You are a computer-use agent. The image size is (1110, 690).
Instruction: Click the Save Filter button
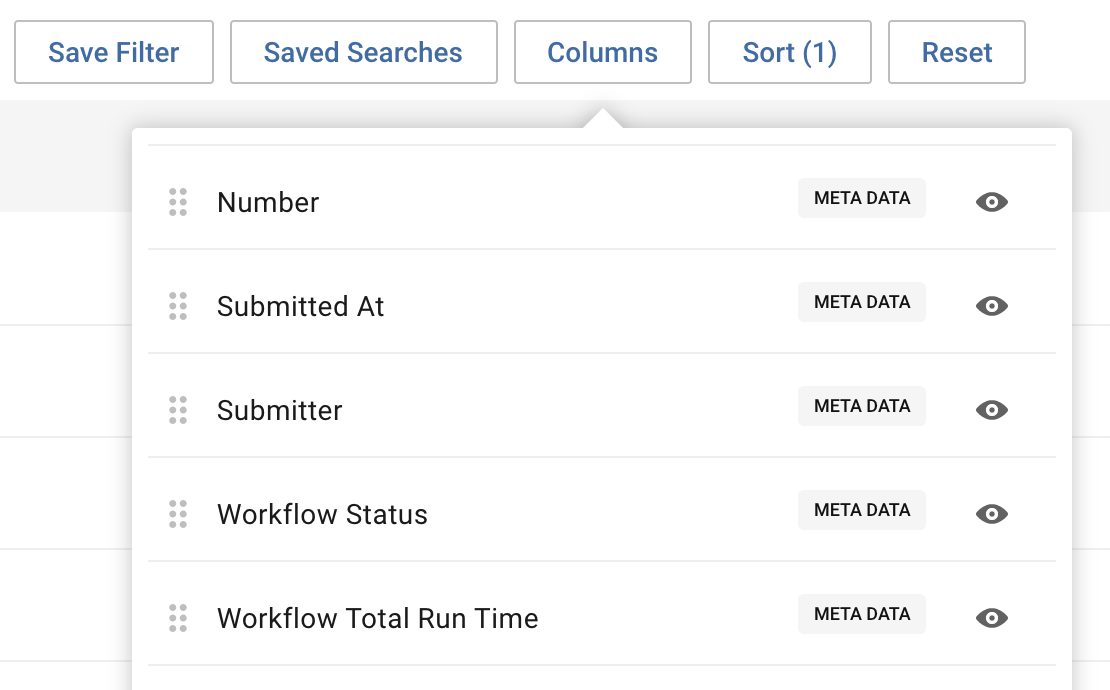point(113,52)
